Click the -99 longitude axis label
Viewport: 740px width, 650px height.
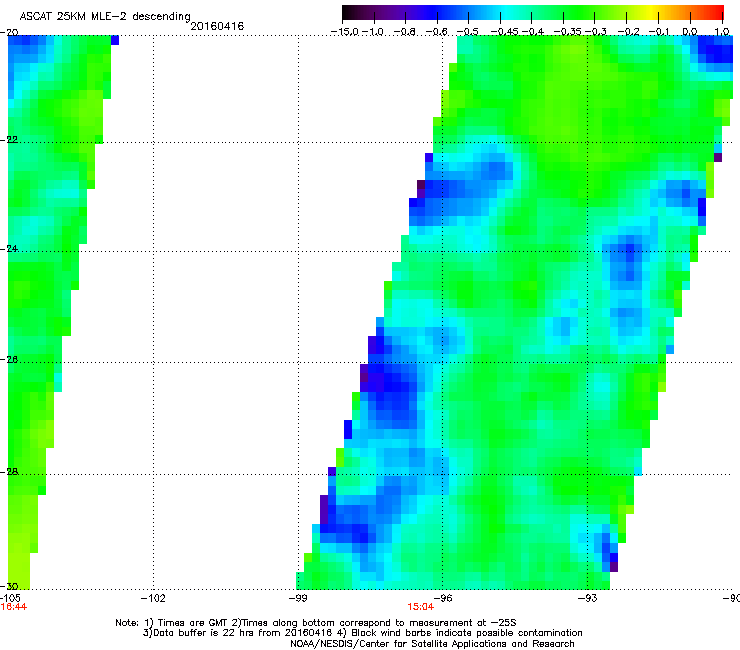(298, 598)
